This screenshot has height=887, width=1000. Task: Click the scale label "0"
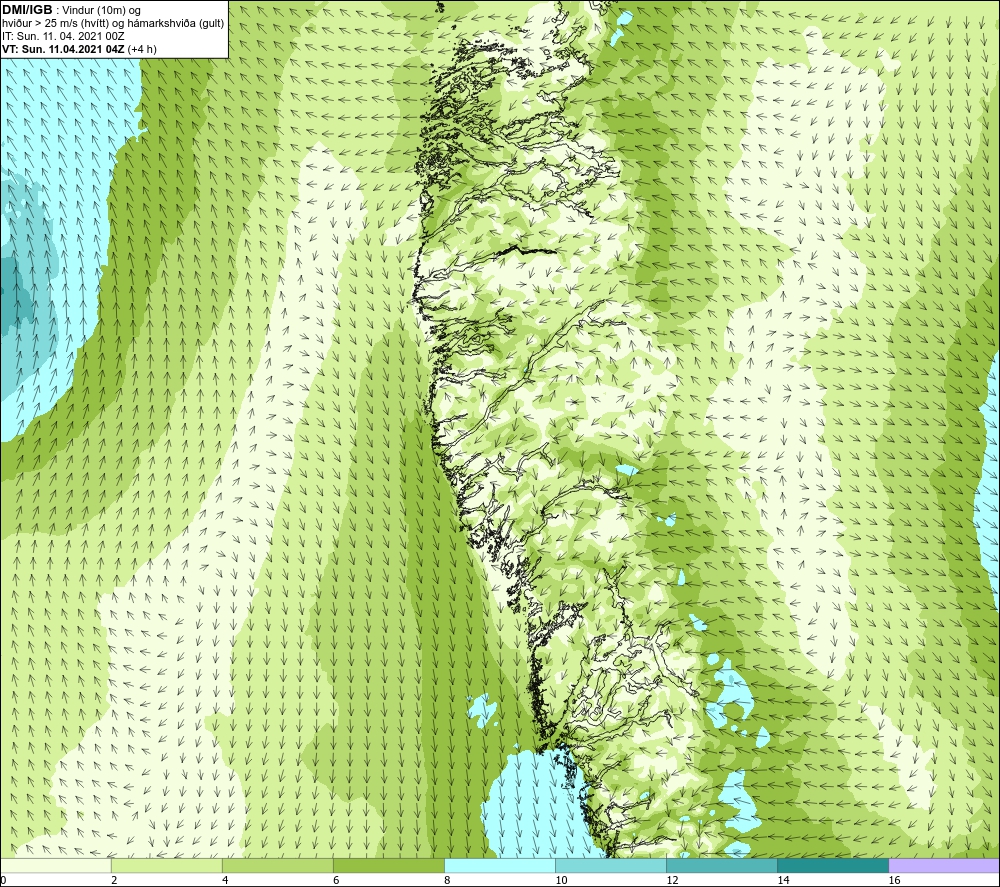3,881
